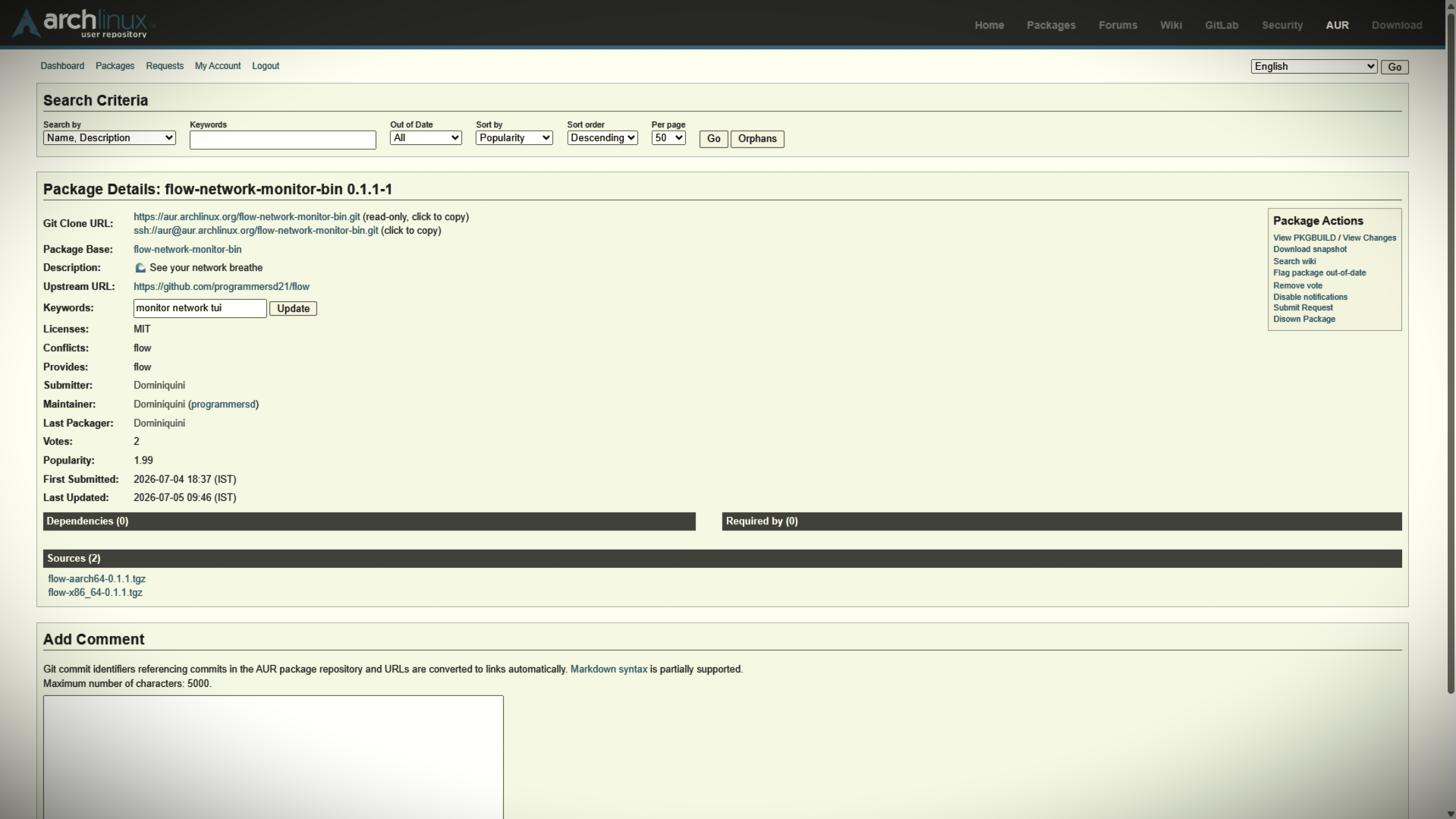Screen dimensions: 1456x819
Task: Click the Orphans button
Action: (757, 139)
